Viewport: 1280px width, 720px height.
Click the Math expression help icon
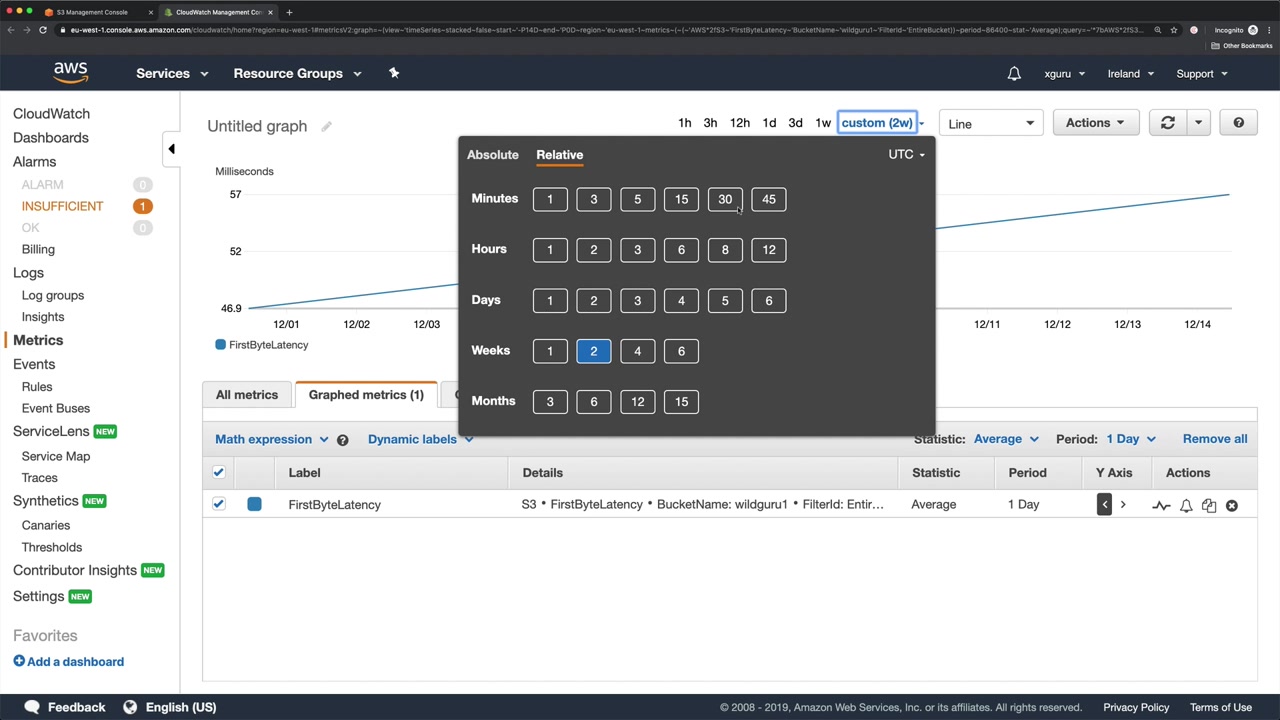pyautogui.click(x=342, y=440)
